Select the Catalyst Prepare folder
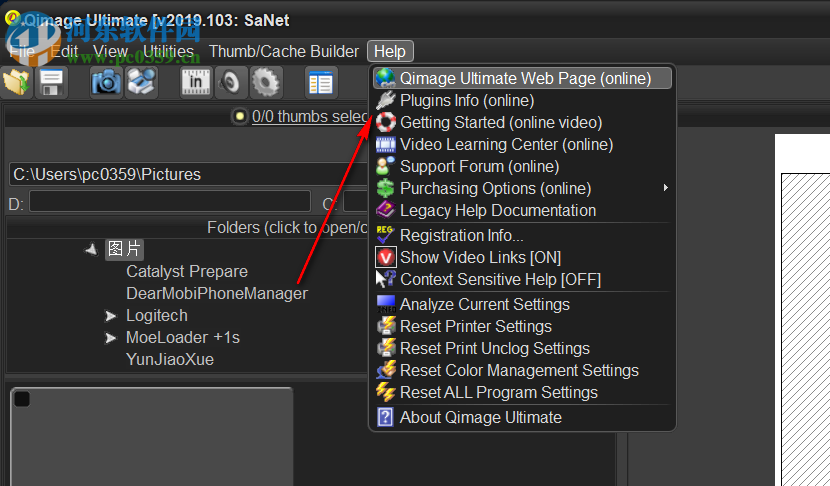The image size is (830, 486). pos(187,271)
